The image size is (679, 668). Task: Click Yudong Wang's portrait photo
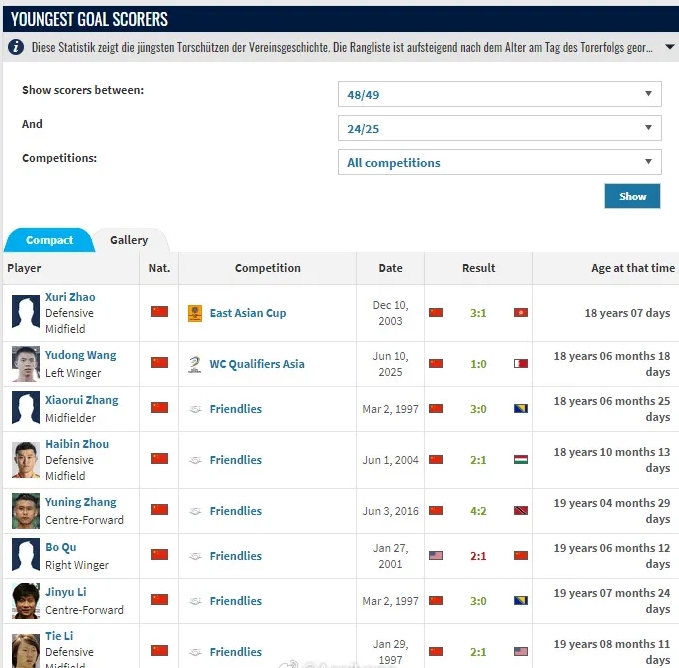click(x=26, y=364)
